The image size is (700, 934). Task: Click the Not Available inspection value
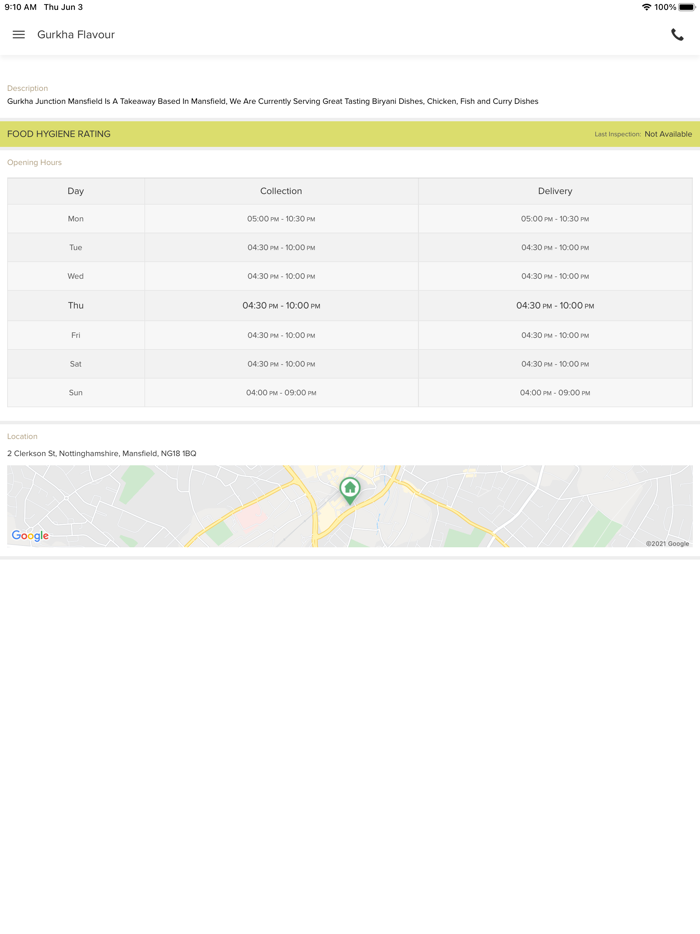coord(668,134)
